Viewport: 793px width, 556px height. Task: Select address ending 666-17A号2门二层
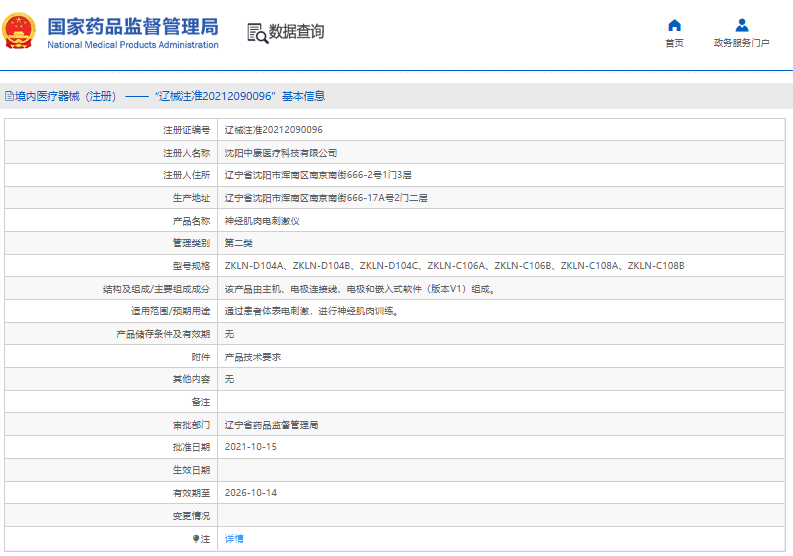click(326, 198)
